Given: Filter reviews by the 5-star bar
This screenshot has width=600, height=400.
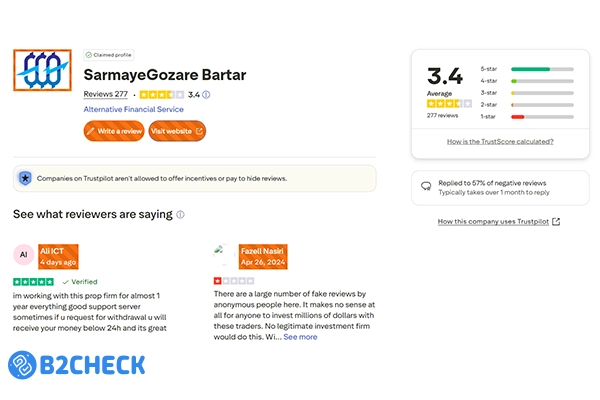Looking at the screenshot, I should (541, 69).
